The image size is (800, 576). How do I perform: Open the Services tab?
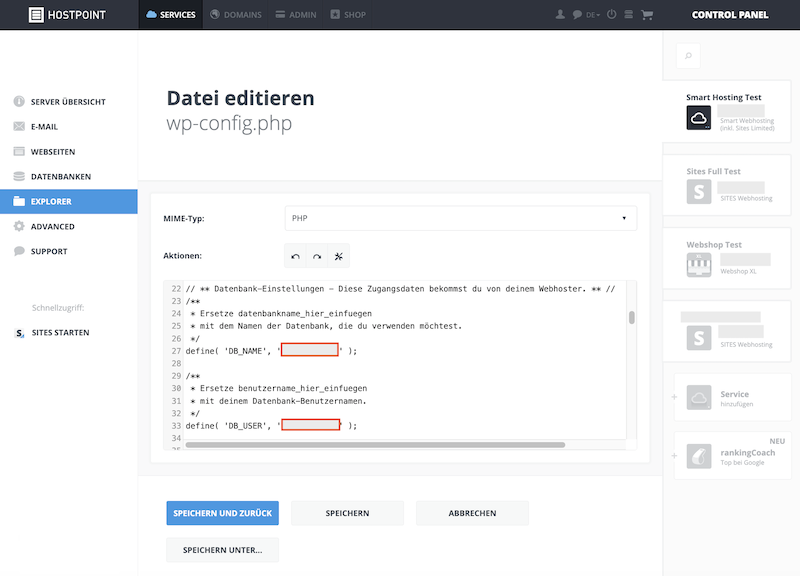(171, 15)
